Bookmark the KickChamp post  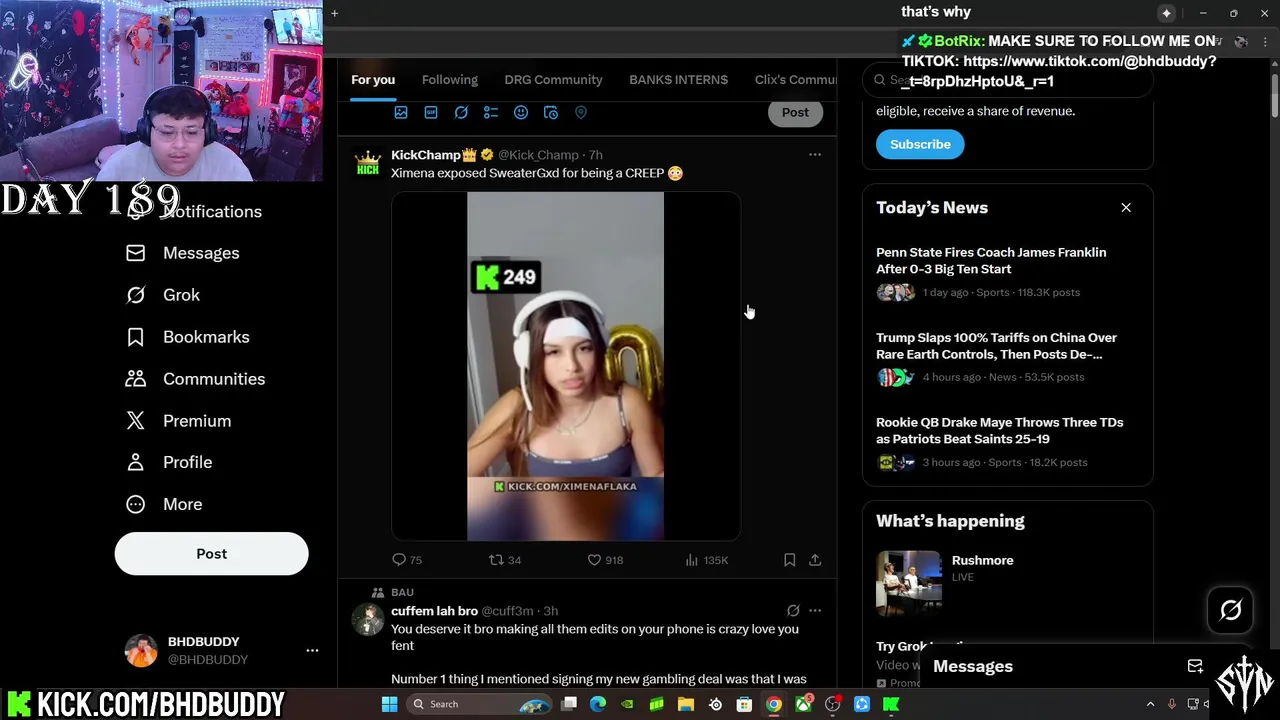click(x=789, y=560)
